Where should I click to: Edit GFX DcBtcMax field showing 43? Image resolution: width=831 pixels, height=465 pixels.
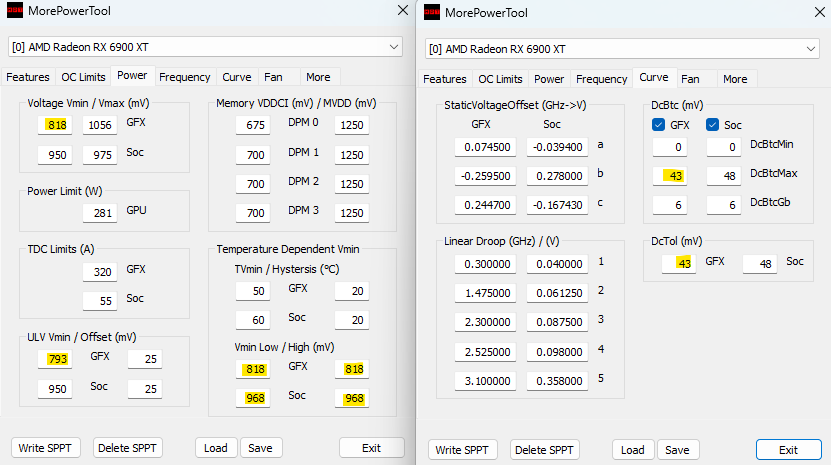(670, 176)
